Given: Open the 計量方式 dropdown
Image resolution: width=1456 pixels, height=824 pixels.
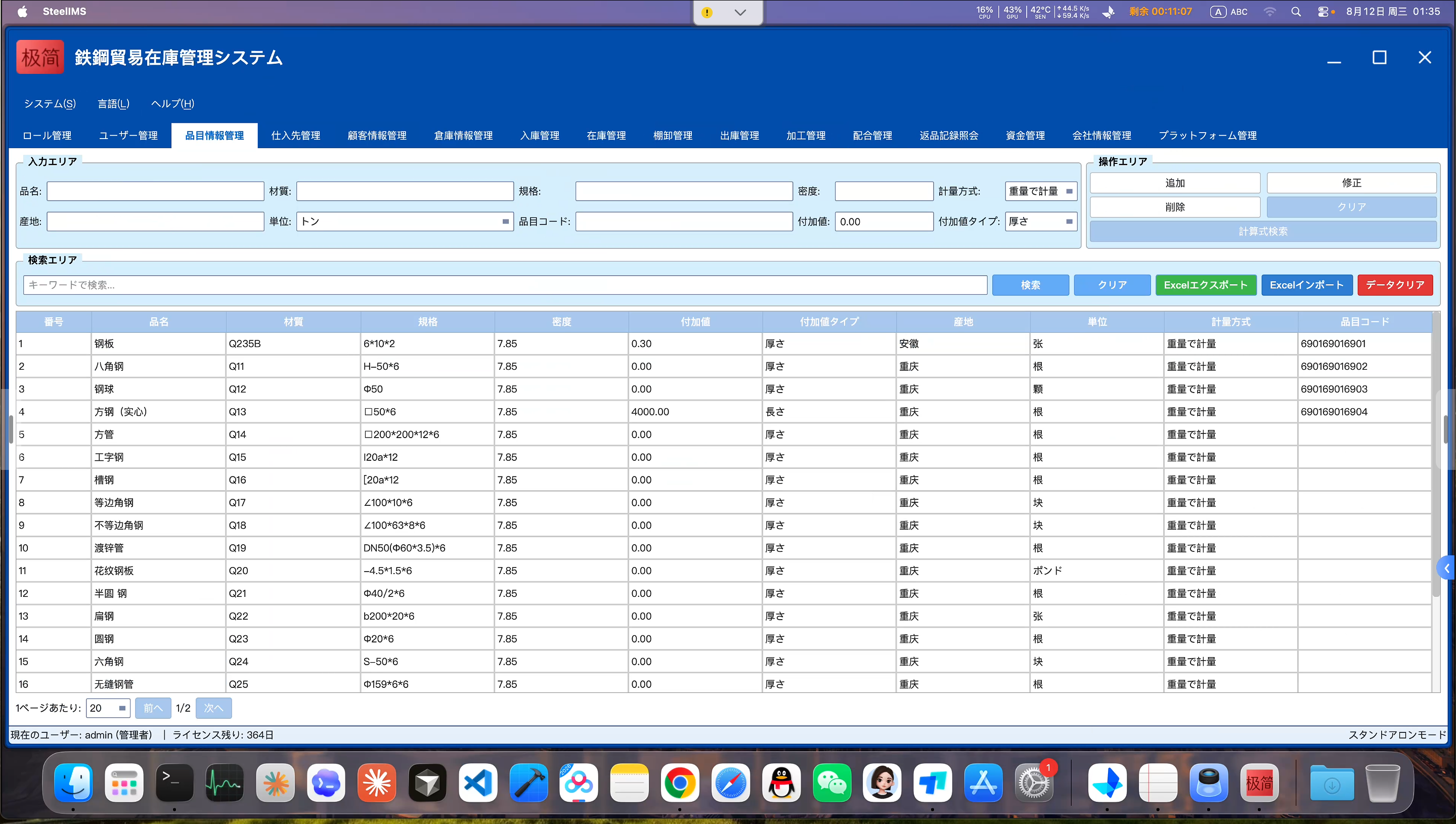Looking at the screenshot, I should coord(1041,191).
